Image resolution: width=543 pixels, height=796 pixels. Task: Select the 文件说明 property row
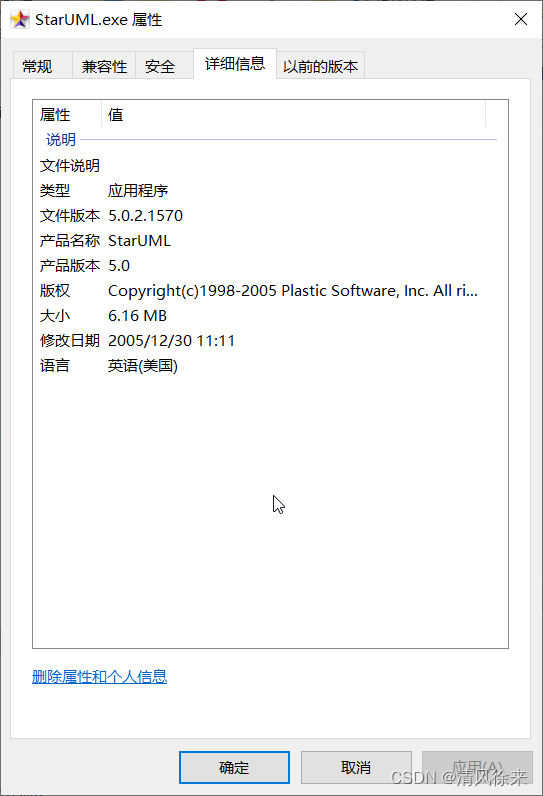70,165
